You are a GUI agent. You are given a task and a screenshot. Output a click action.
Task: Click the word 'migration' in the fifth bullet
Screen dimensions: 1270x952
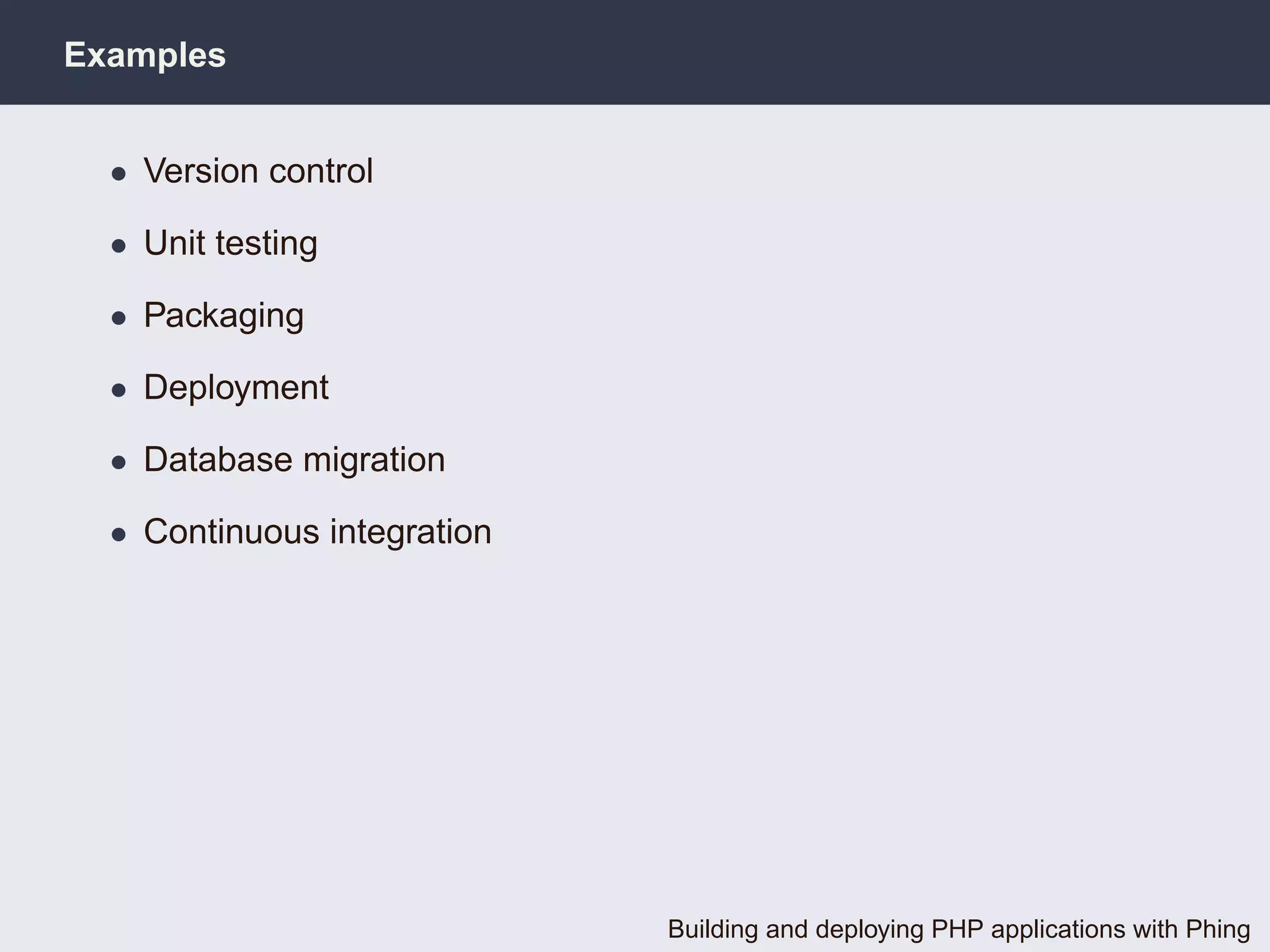[x=374, y=460]
